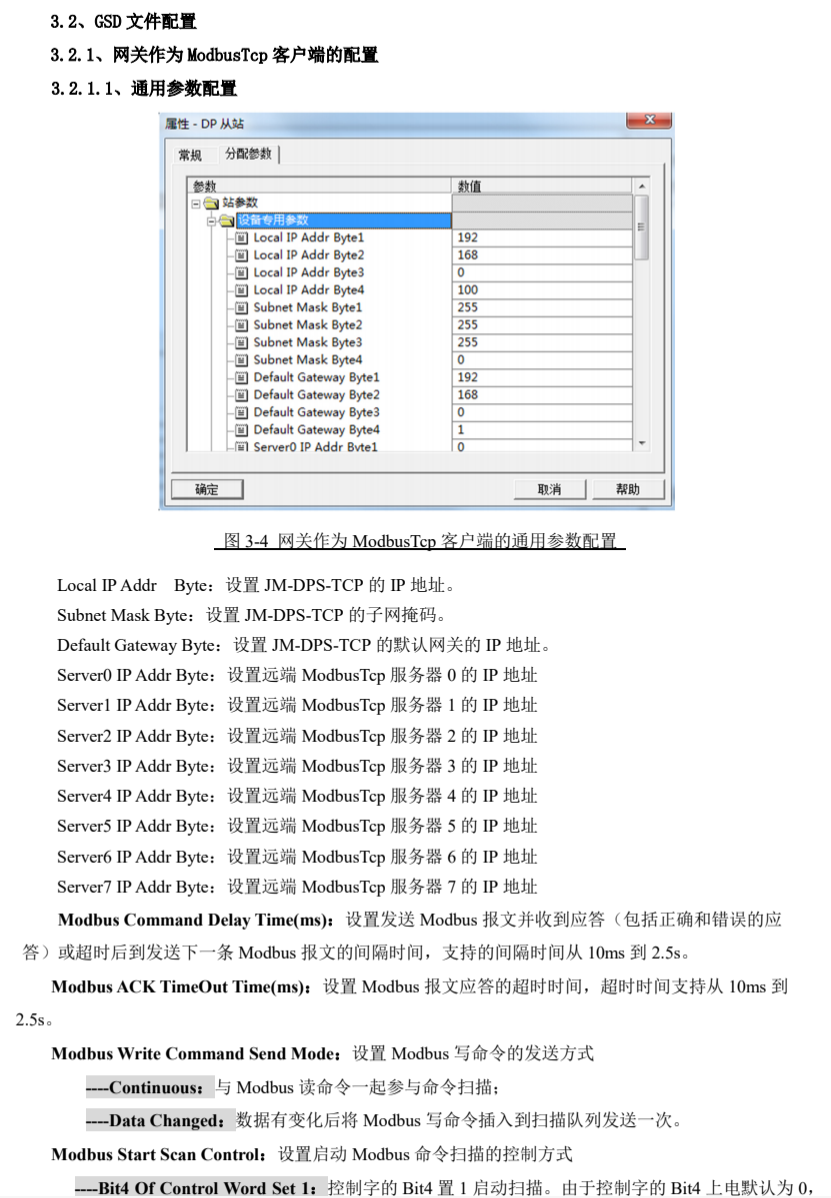Click value 192 for Default Gateway Byte1

542,377
